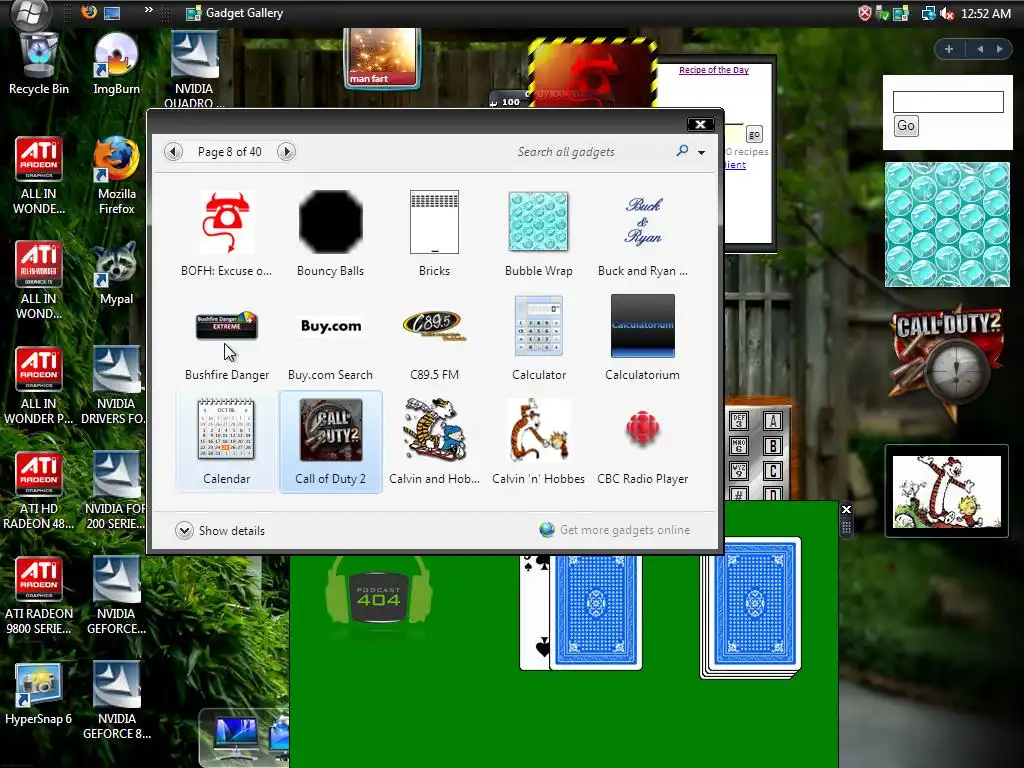The width and height of the screenshot is (1024, 768).
Task: Click the keypad A button gadget
Action: pyautogui.click(x=773, y=421)
